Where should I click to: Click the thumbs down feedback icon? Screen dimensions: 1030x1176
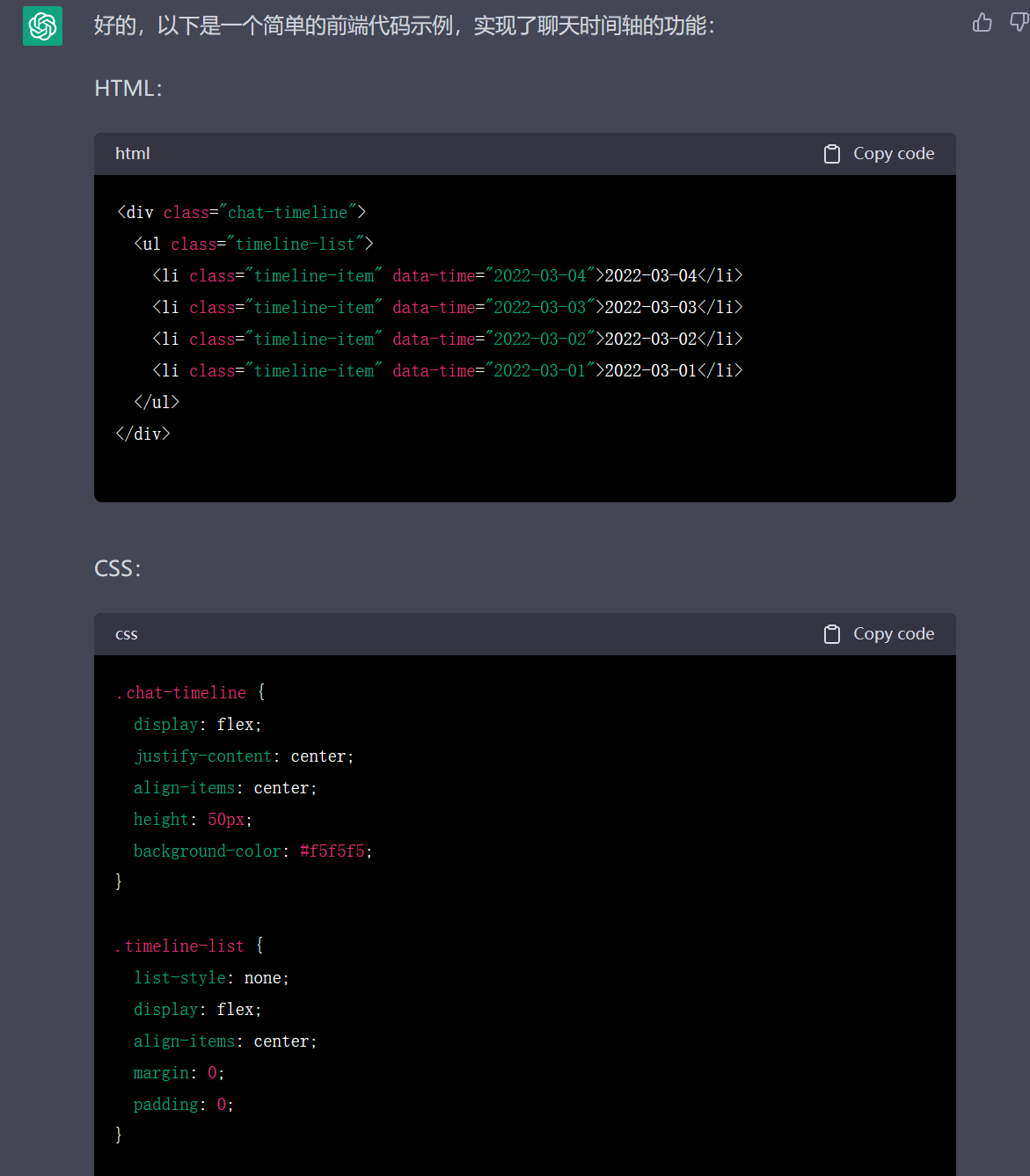pyautogui.click(x=1019, y=23)
